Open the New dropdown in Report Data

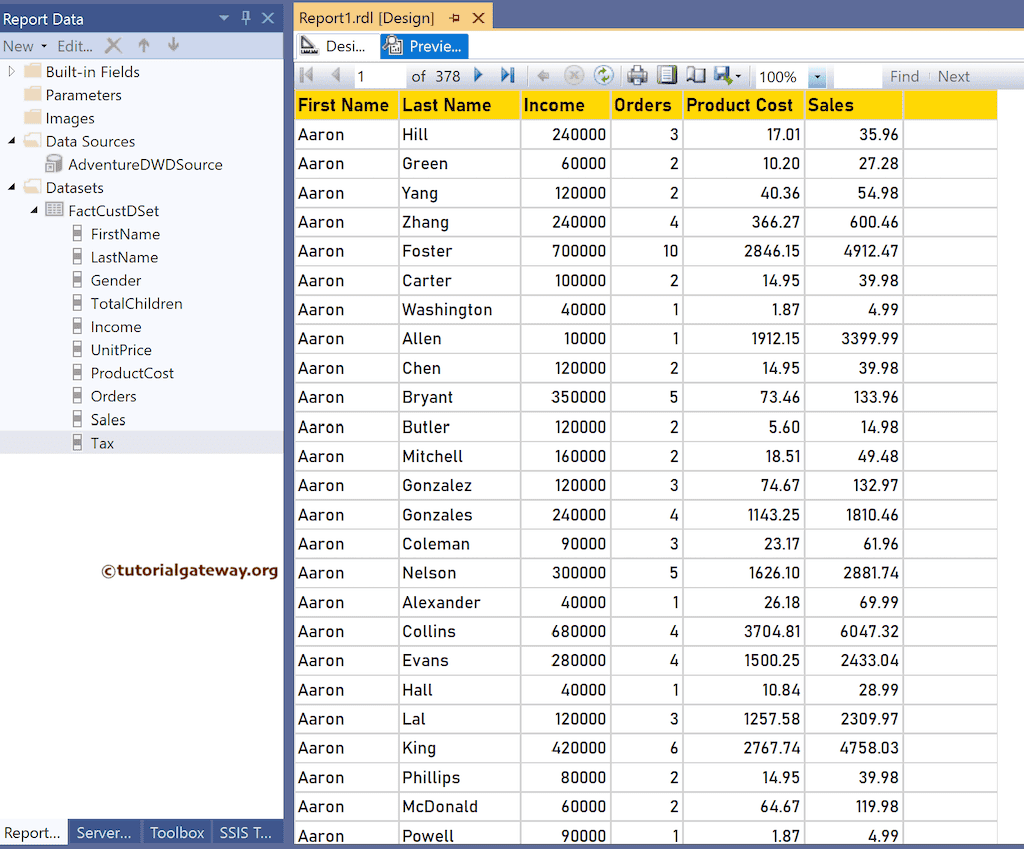click(42, 46)
